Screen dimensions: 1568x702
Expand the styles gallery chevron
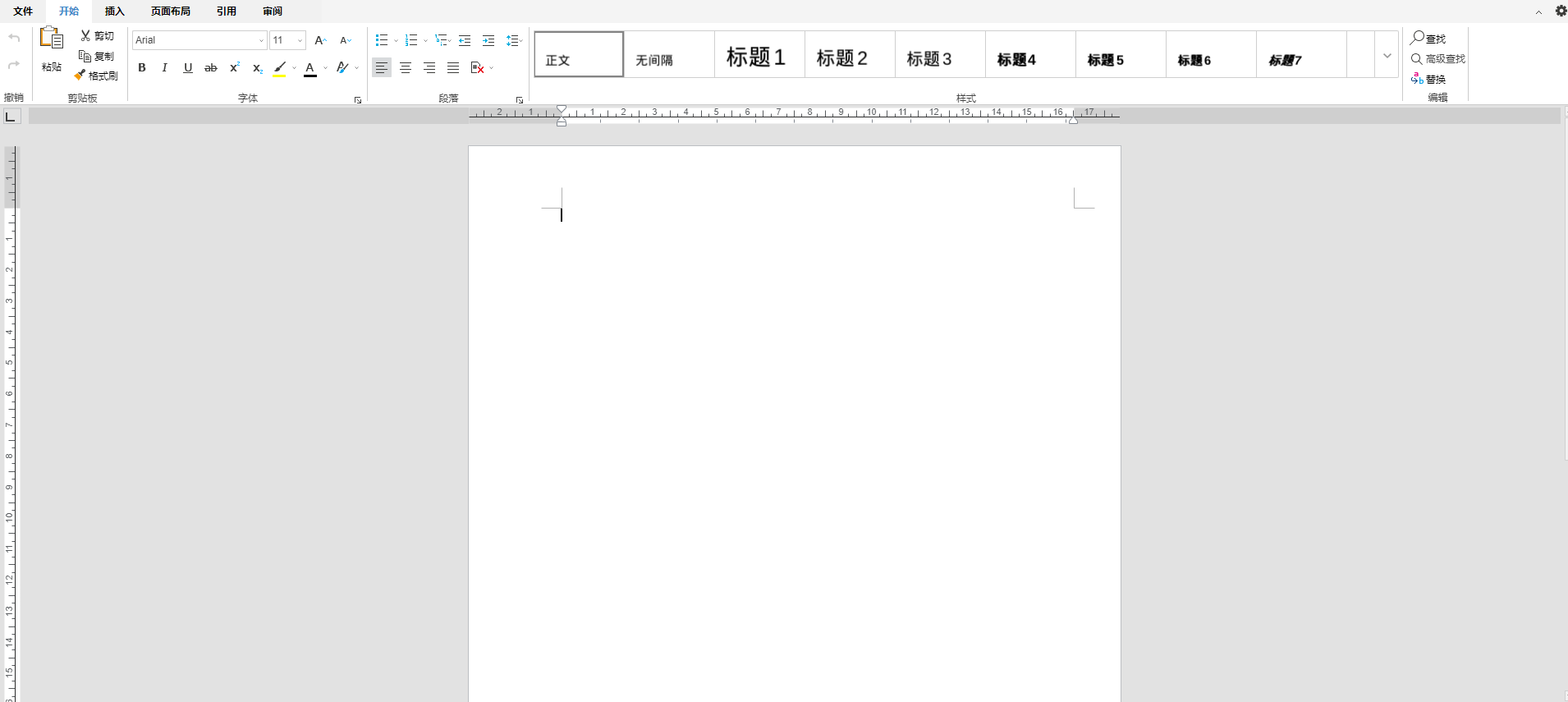point(1387,55)
